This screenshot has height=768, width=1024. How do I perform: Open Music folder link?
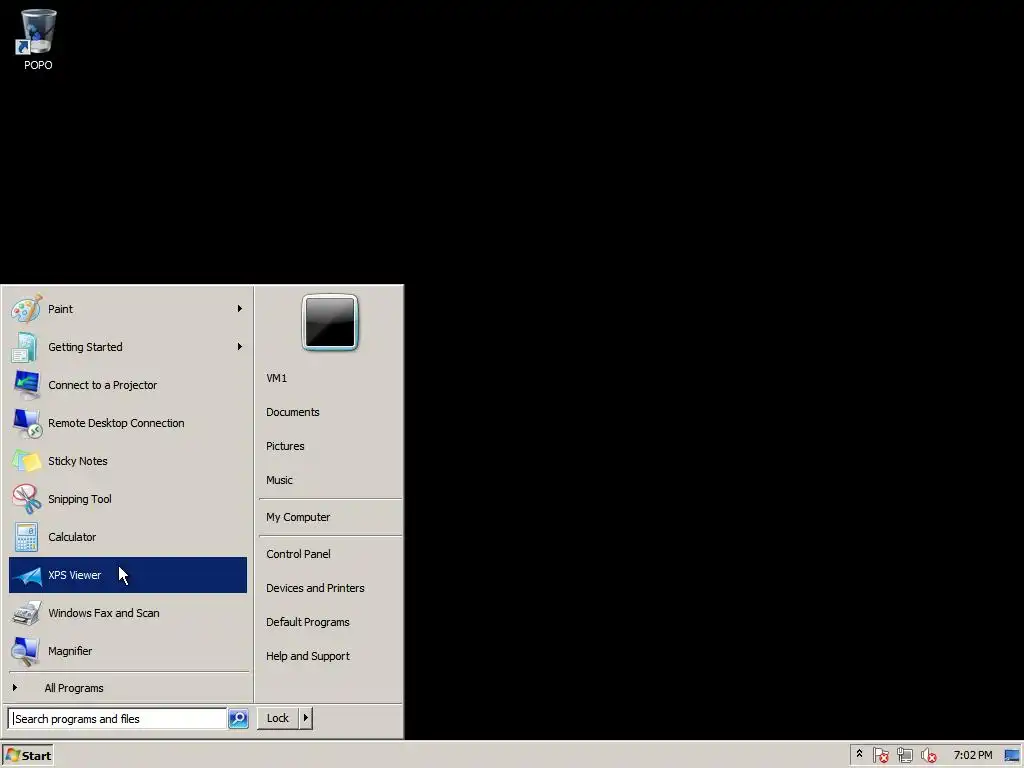tap(279, 480)
